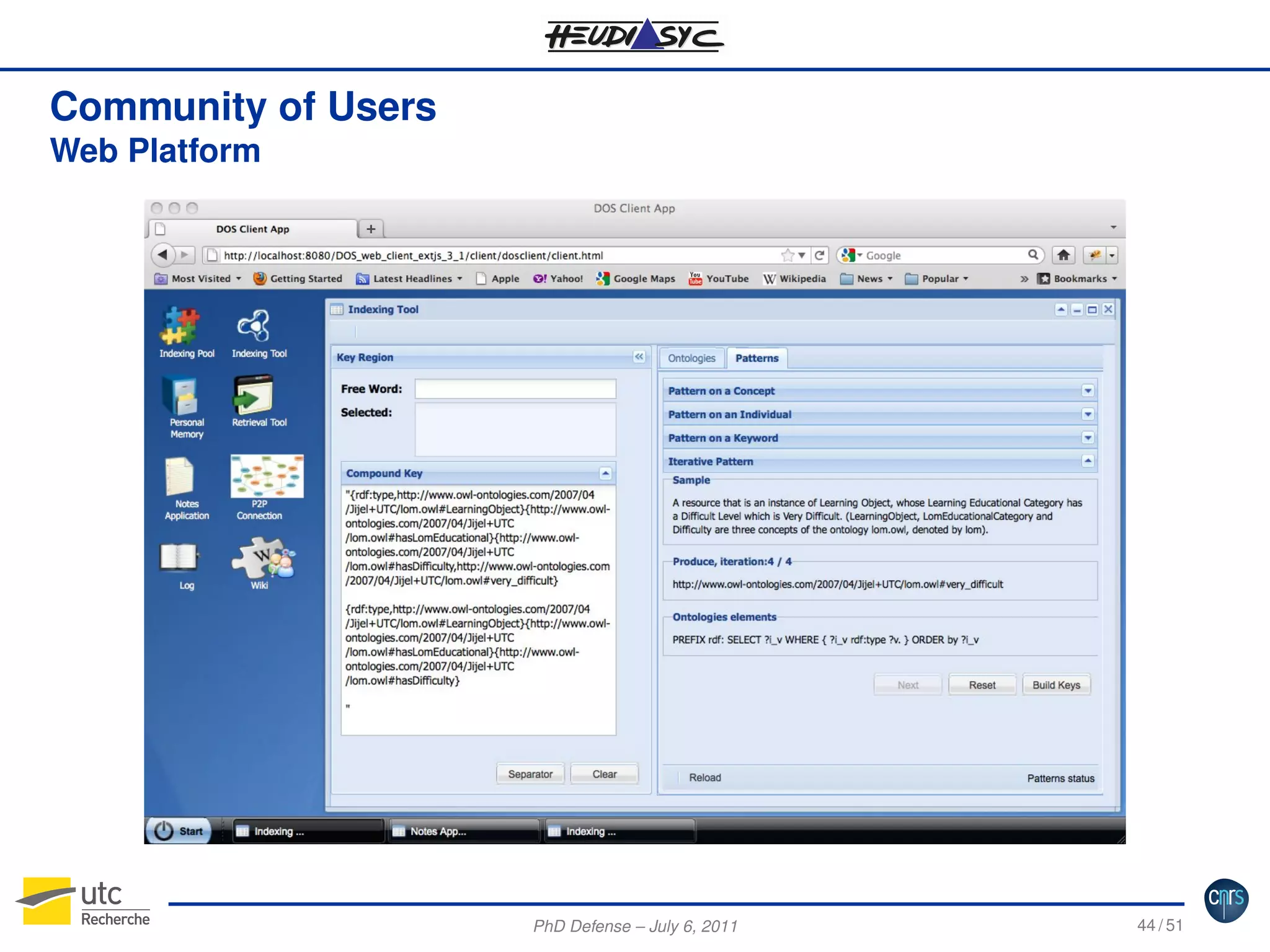Click the reload page icon in address bar
1270x952 pixels.
tap(820, 255)
